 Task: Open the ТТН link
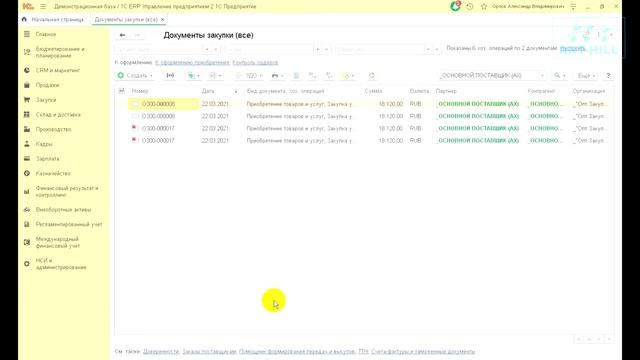[x=363, y=351]
